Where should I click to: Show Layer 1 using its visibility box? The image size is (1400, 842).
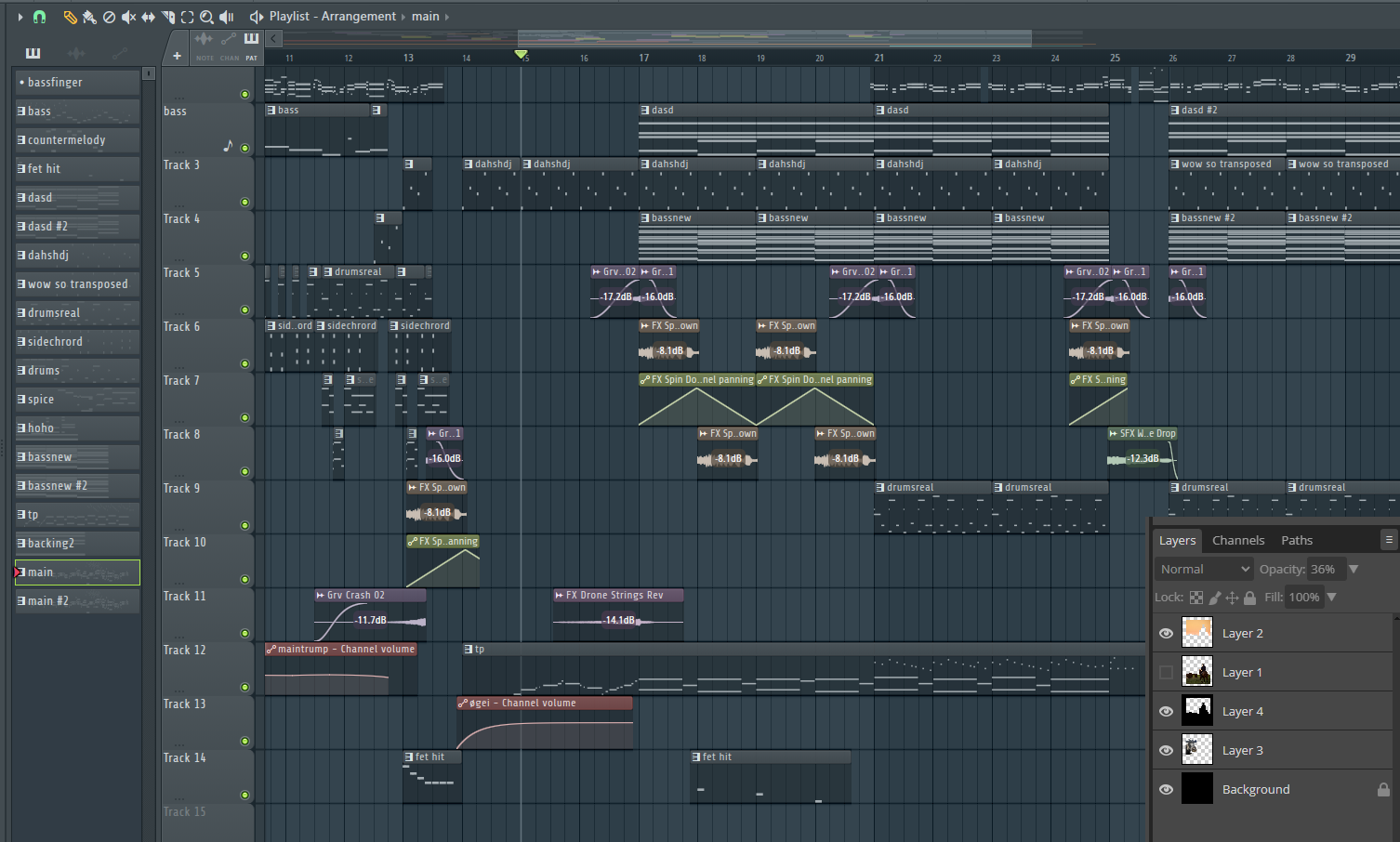click(x=1166, y=672)
